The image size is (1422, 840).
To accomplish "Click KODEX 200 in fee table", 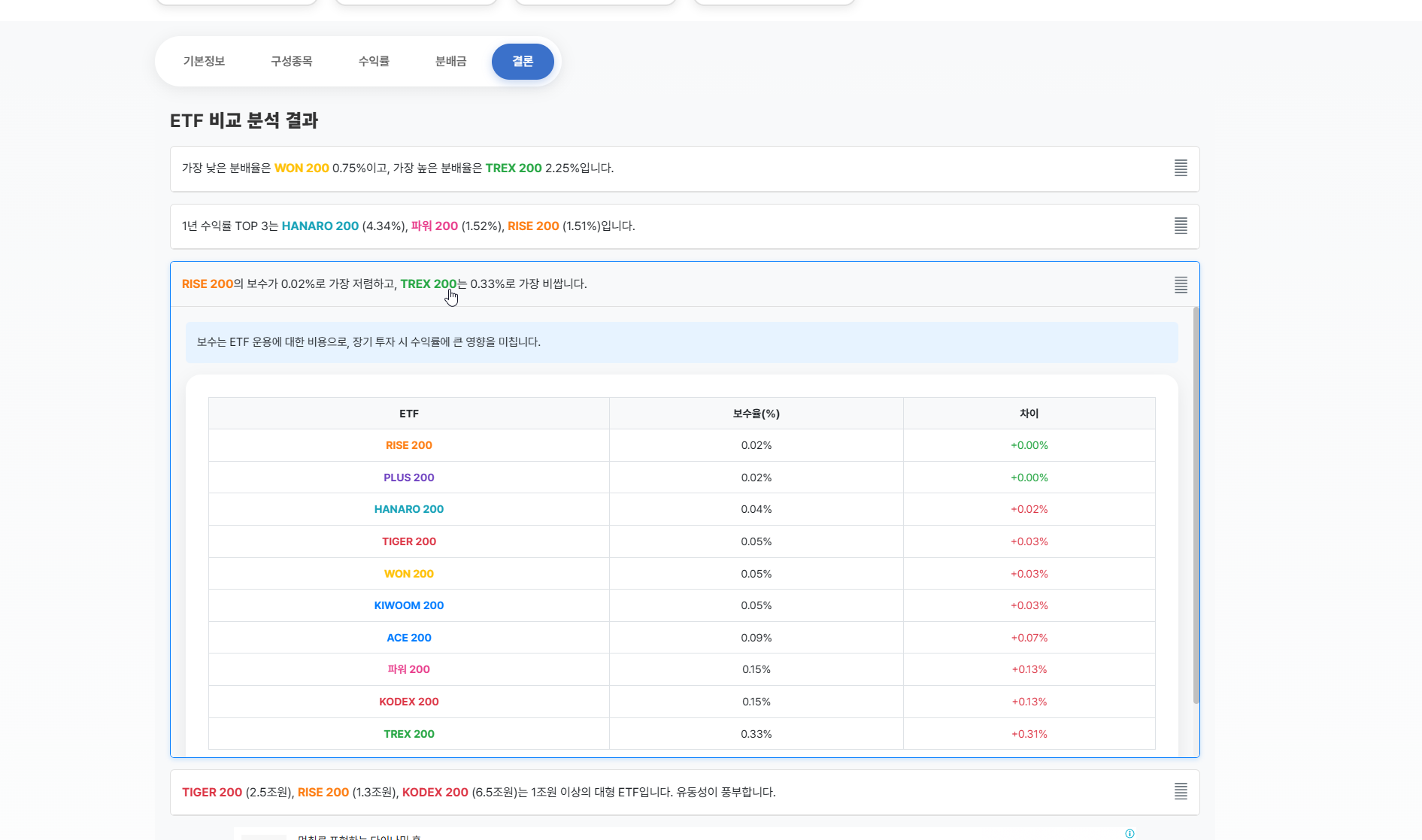I will pyautogui.click(x=408, y=702).
